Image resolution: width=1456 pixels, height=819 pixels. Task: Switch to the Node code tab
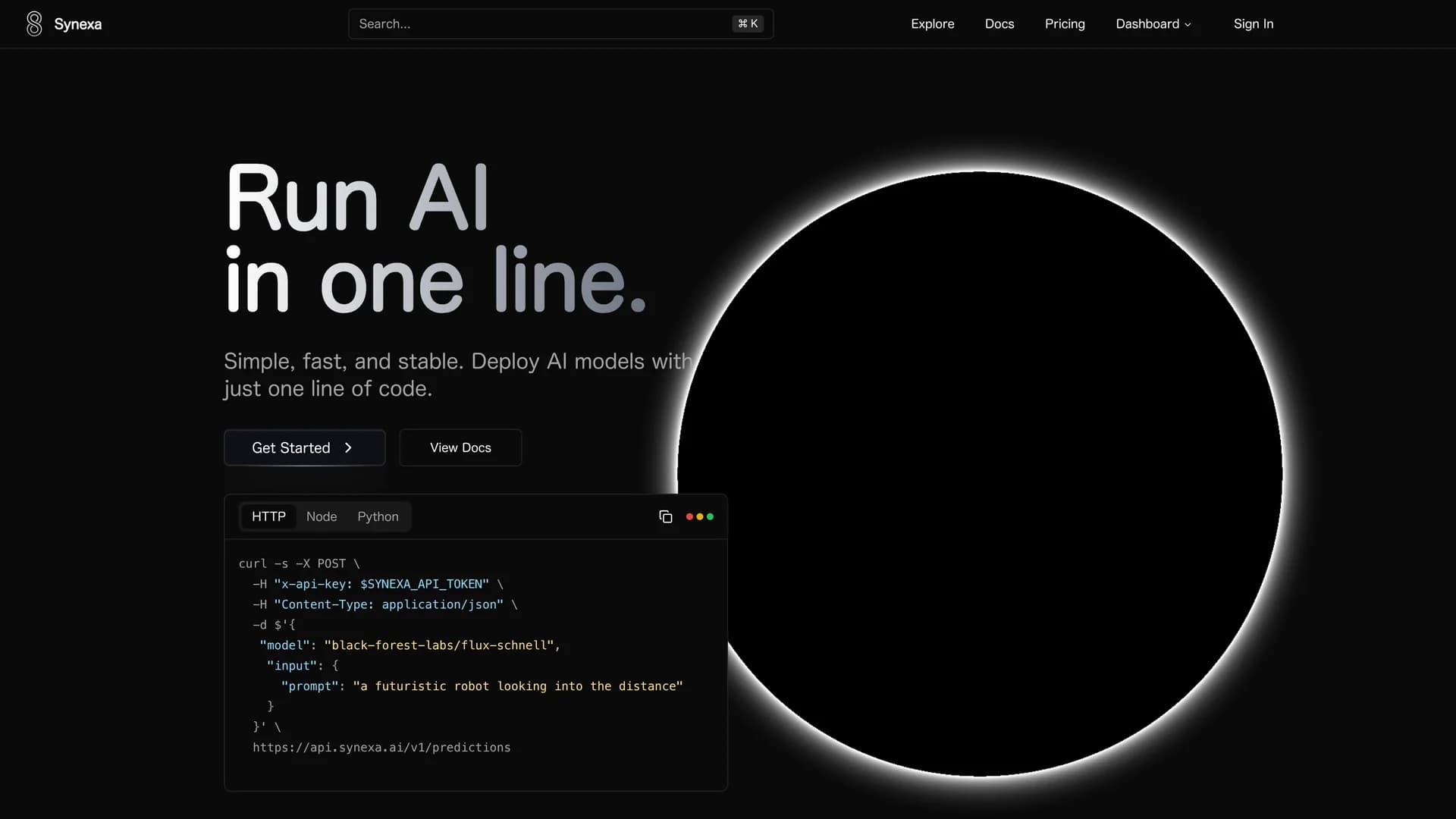[x=322, y=516]
